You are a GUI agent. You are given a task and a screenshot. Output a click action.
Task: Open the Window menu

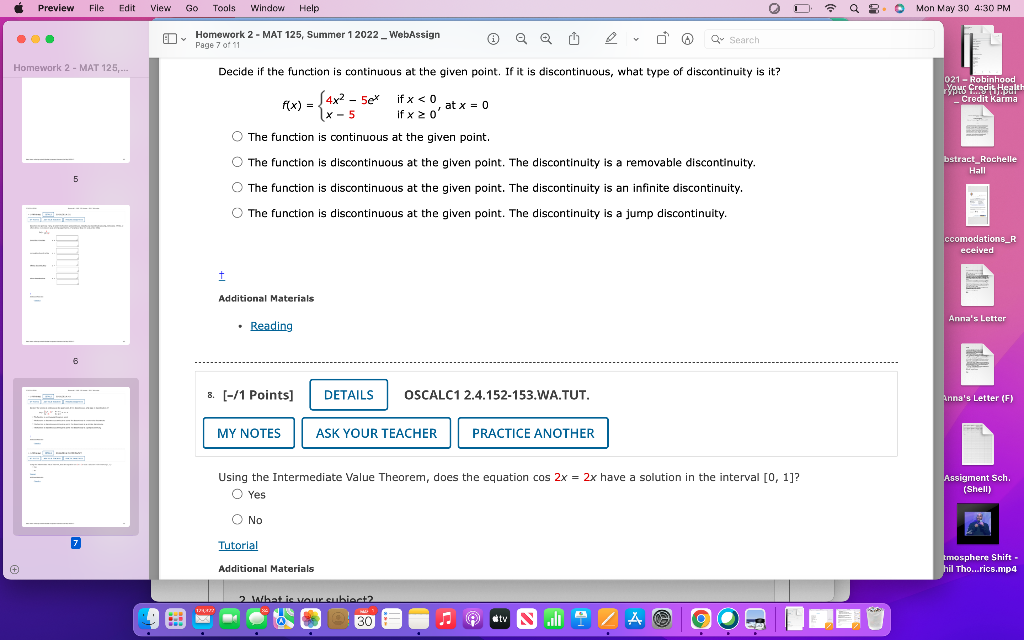tap(267, 8)
